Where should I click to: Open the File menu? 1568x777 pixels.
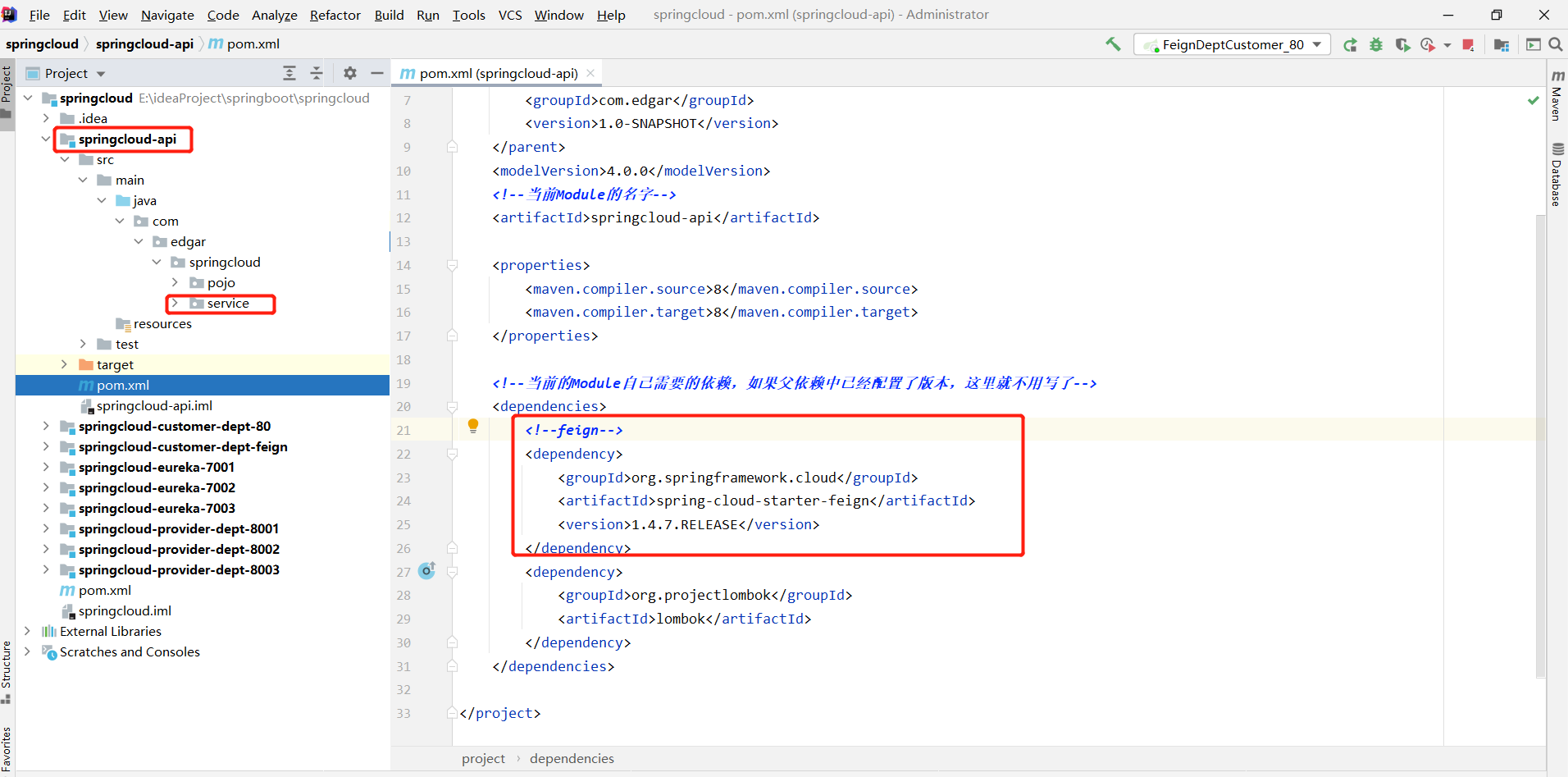point(39,15)
